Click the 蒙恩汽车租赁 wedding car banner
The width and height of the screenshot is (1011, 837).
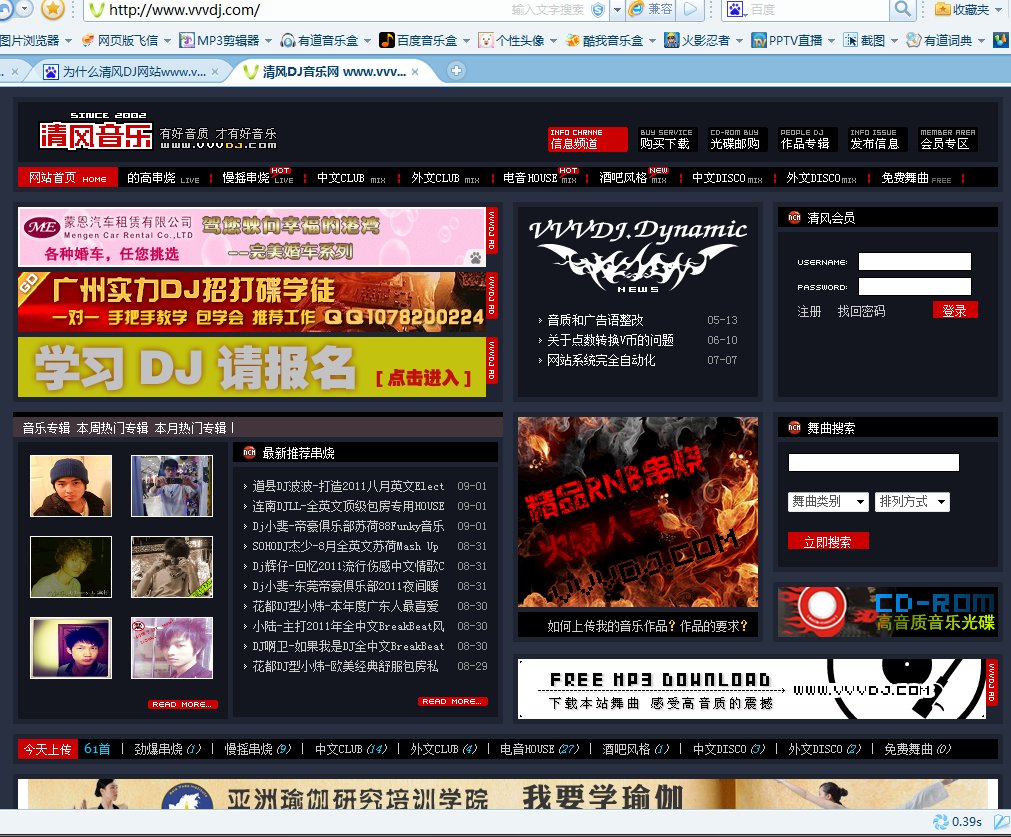tap(251, 237)
